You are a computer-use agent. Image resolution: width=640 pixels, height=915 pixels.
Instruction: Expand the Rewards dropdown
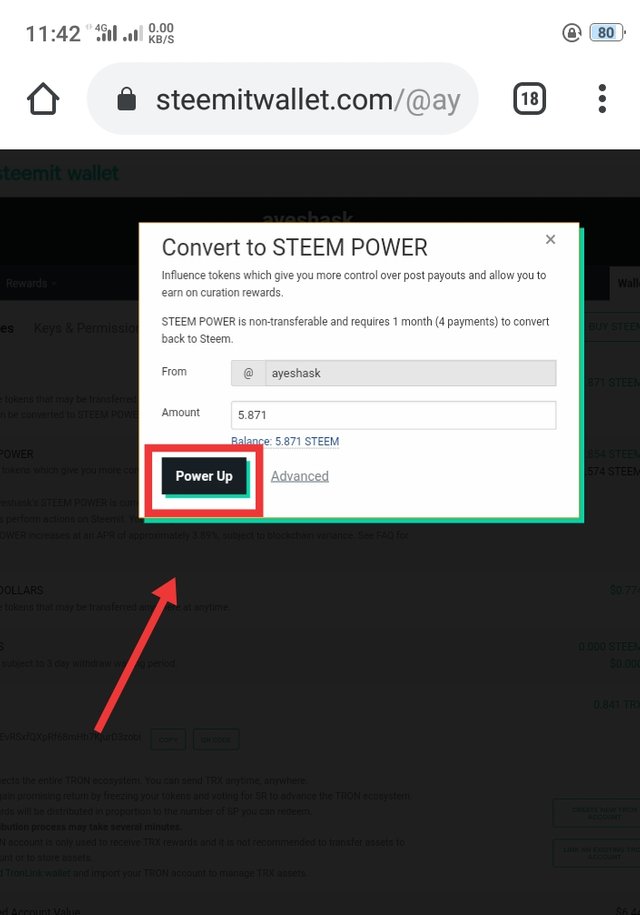pyautogui.click(x=30, y=283)
